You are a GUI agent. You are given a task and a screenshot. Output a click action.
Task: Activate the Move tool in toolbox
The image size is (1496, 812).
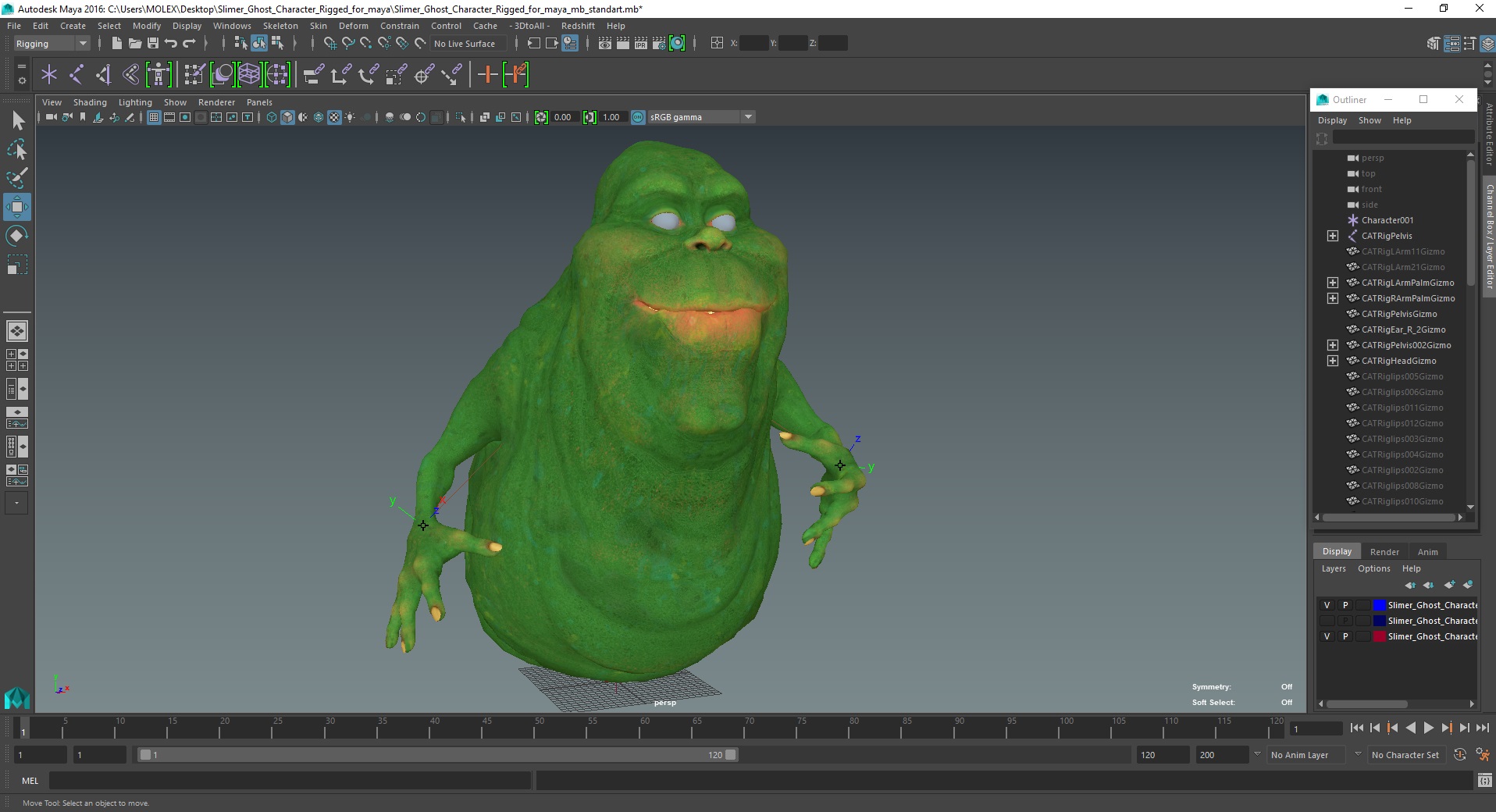coord(17,207)
